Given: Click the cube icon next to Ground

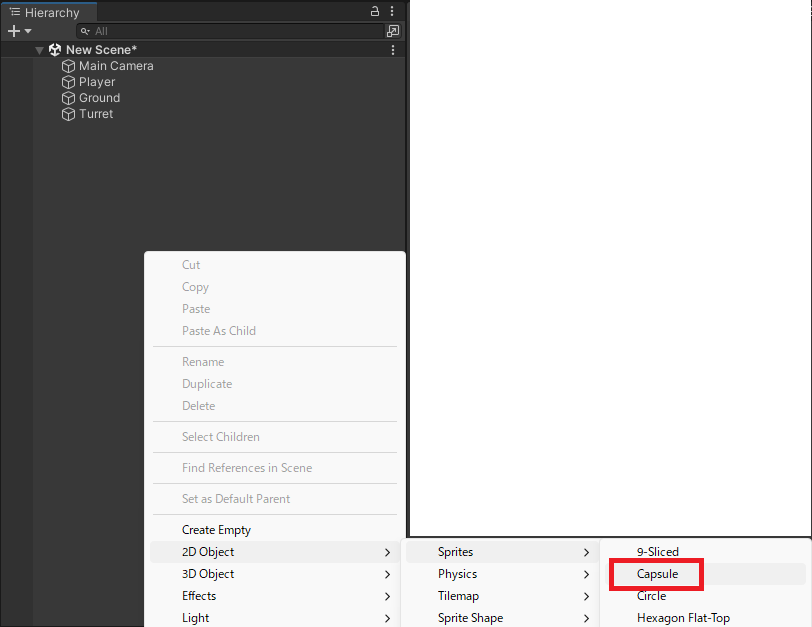Looking at the screenshot, I should click(68, 98).
